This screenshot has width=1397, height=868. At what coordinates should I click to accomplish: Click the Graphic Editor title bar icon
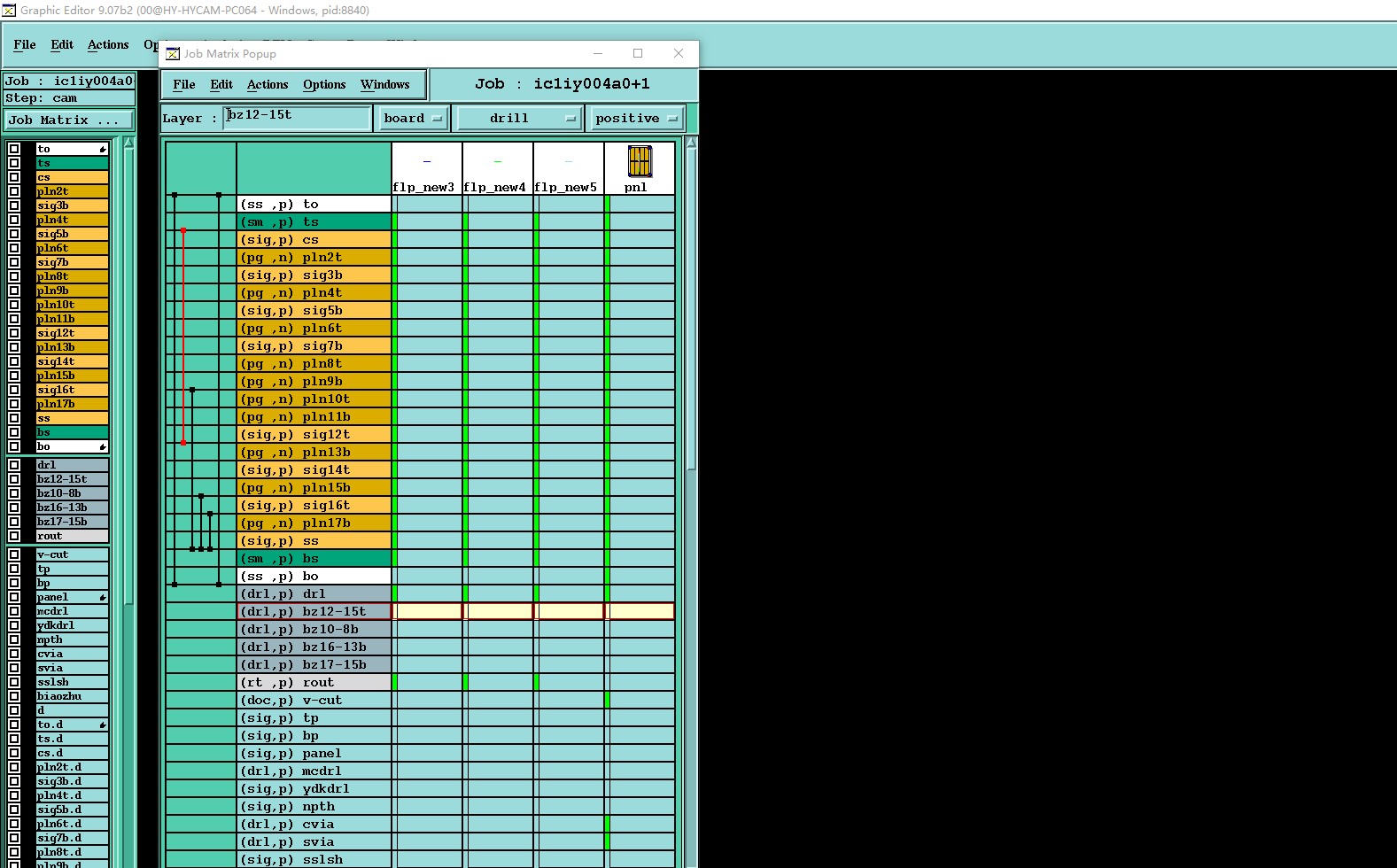pos(9,10)
